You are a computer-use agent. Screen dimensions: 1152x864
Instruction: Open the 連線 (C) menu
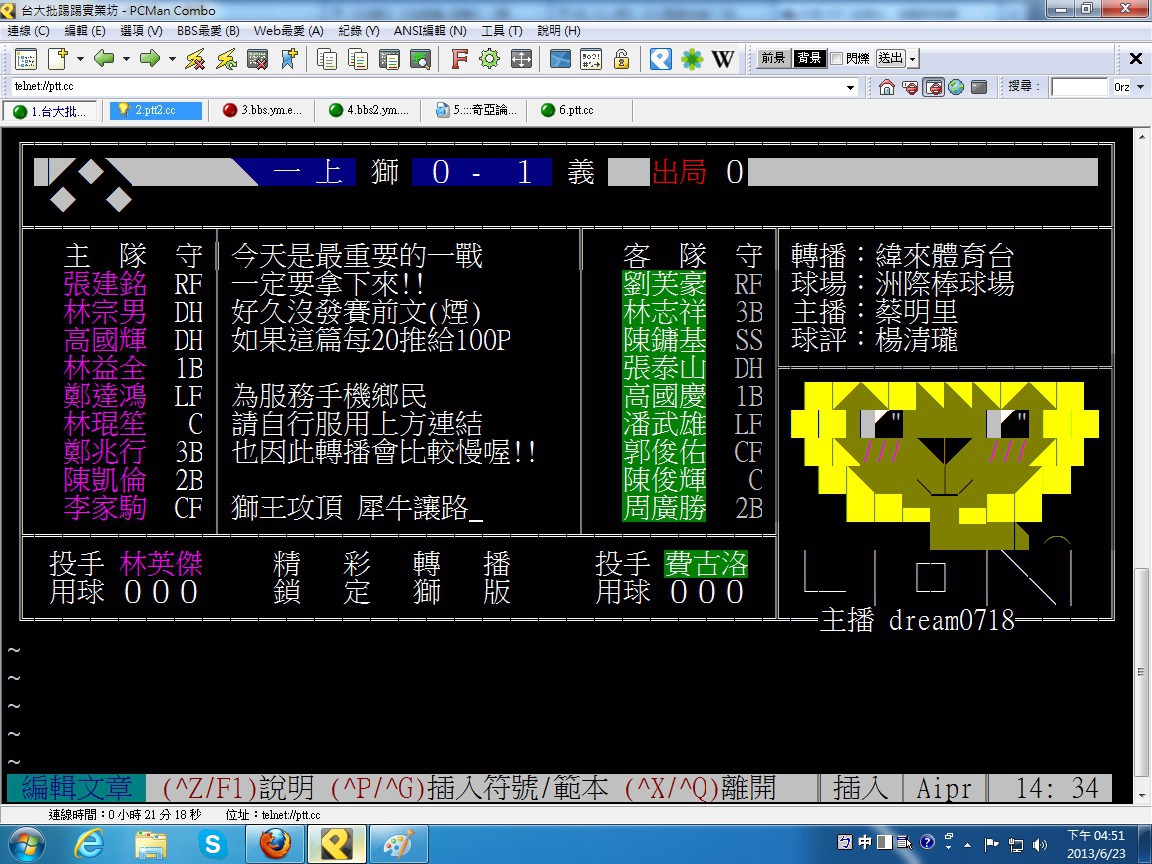tap(29, 31)
